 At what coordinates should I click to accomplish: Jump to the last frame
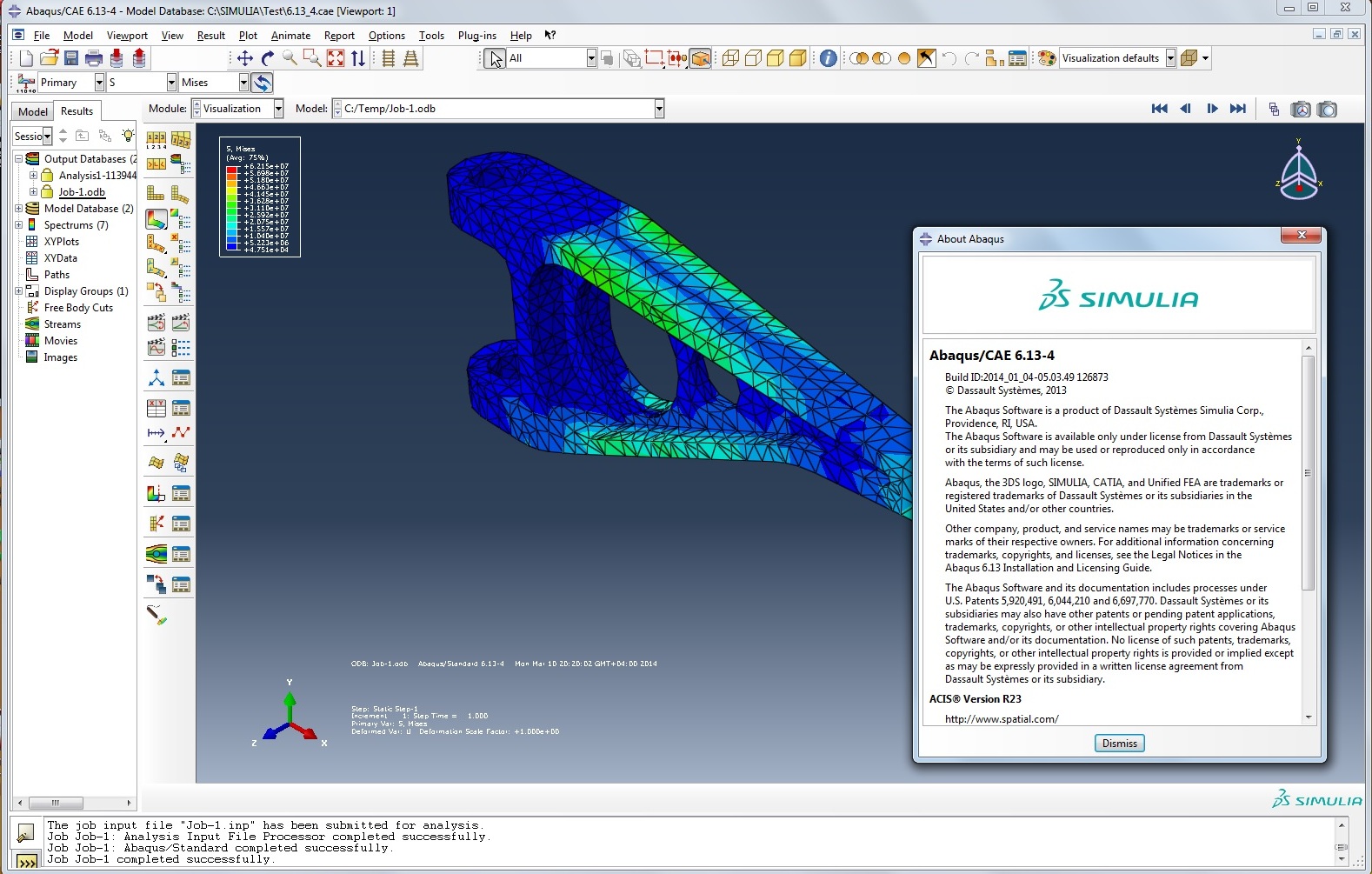click(x=1238, y=109)
